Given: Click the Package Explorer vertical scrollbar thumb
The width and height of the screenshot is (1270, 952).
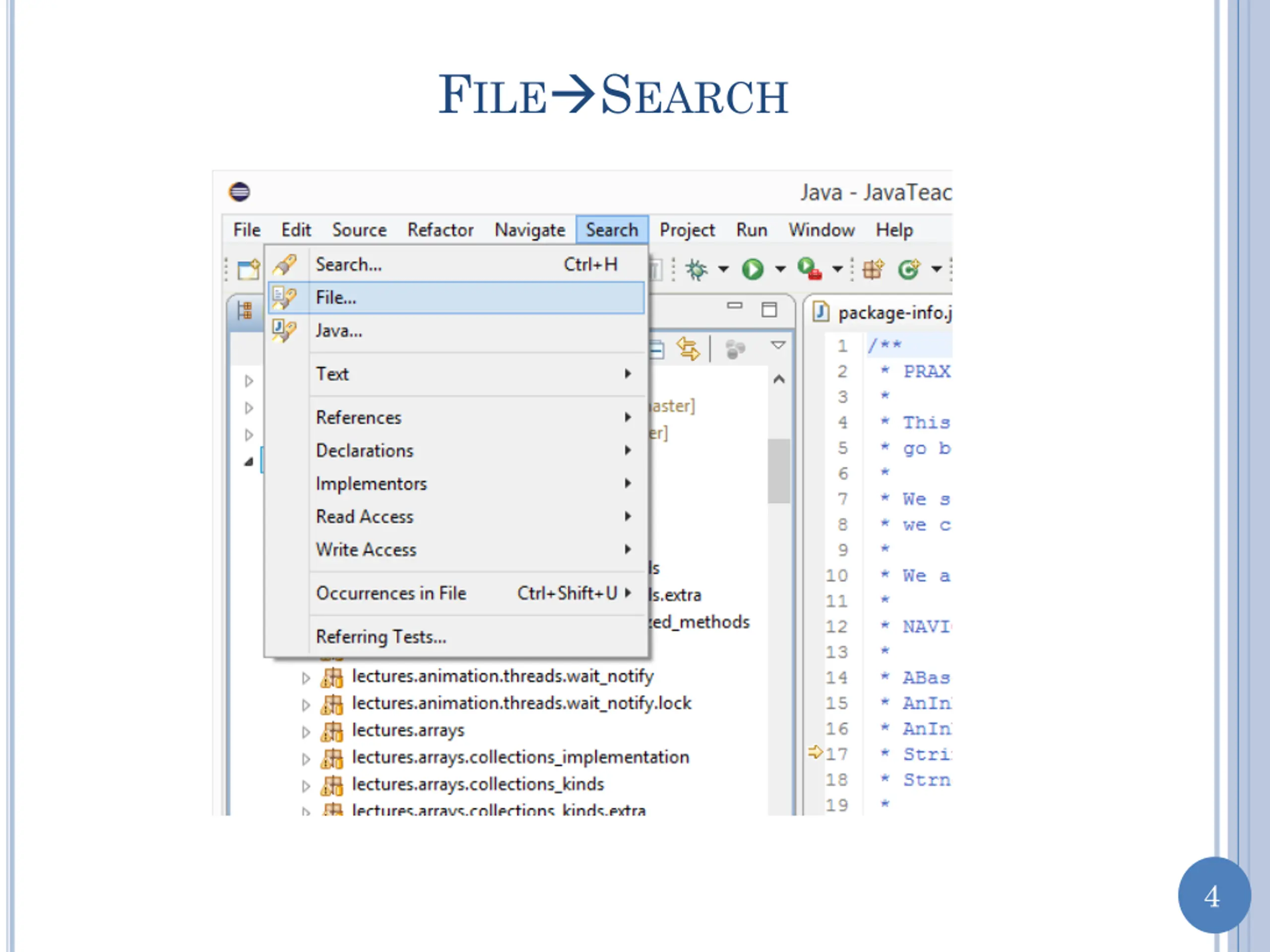Looking at the screenshot, I should click(x=779, y=471).
